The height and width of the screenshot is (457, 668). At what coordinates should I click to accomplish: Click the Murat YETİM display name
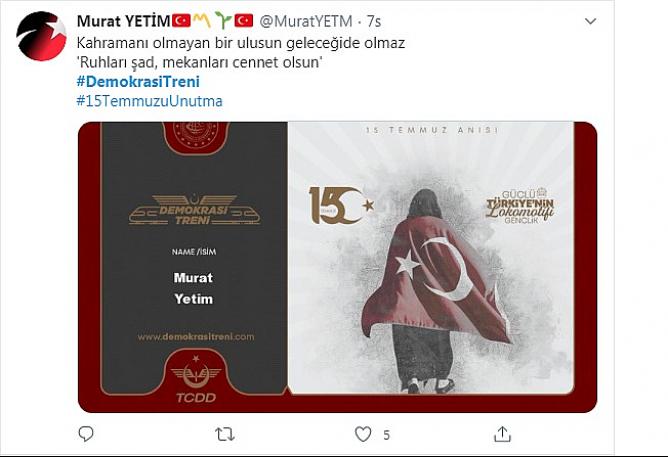(124, 21)
